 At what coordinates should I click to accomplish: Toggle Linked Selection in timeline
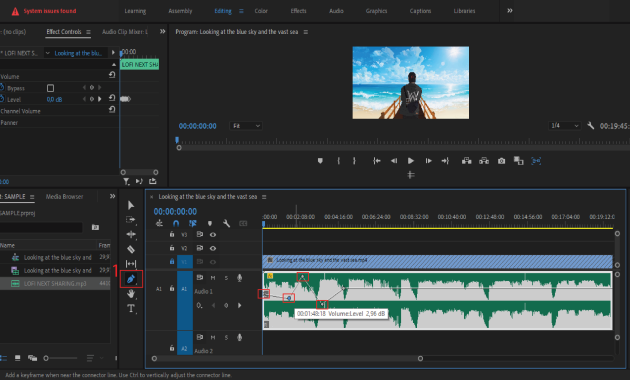pos(193,223)
